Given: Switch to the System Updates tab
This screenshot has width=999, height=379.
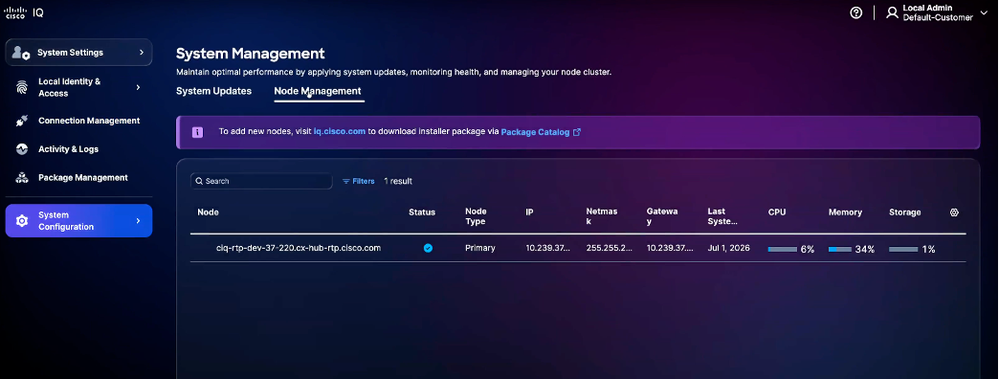Looking at the screenshot, I should click(x=213, y=91).
